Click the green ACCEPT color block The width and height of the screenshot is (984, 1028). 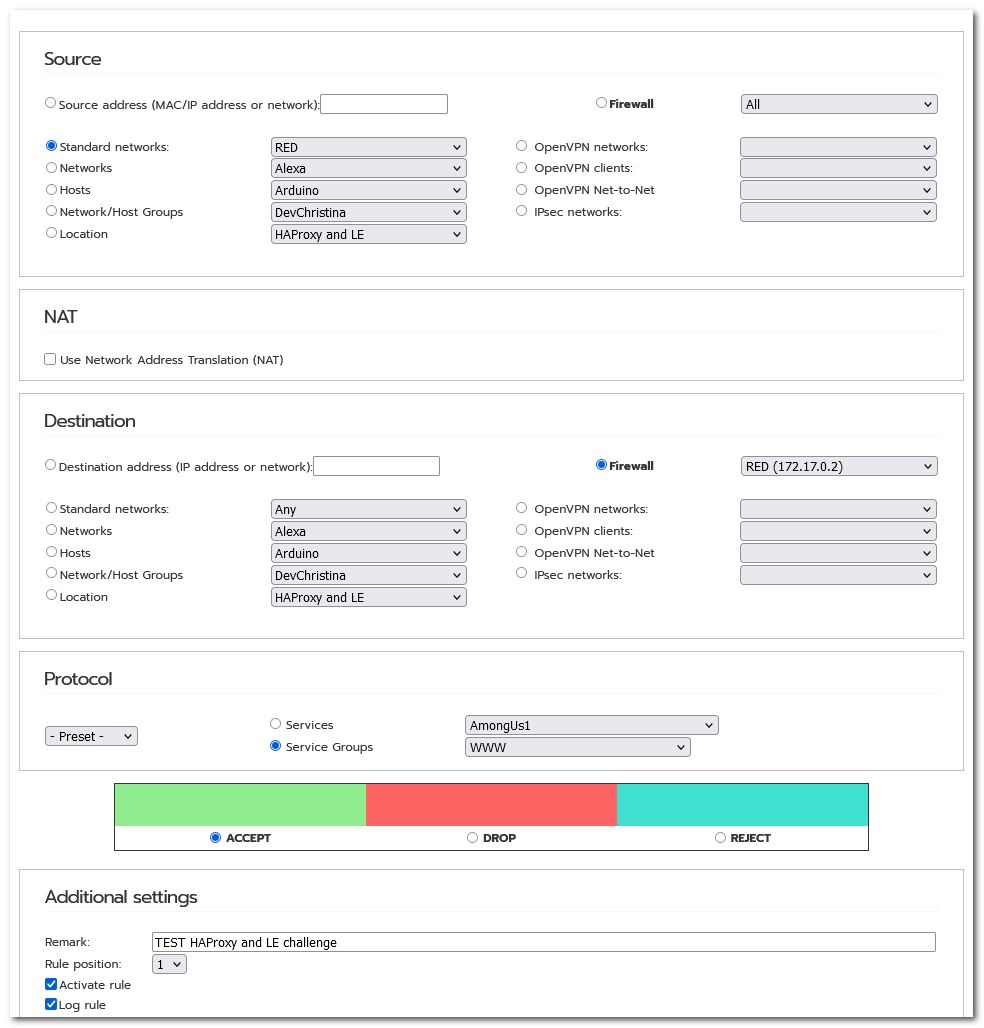pyautogui.click(x=240, y=804)
